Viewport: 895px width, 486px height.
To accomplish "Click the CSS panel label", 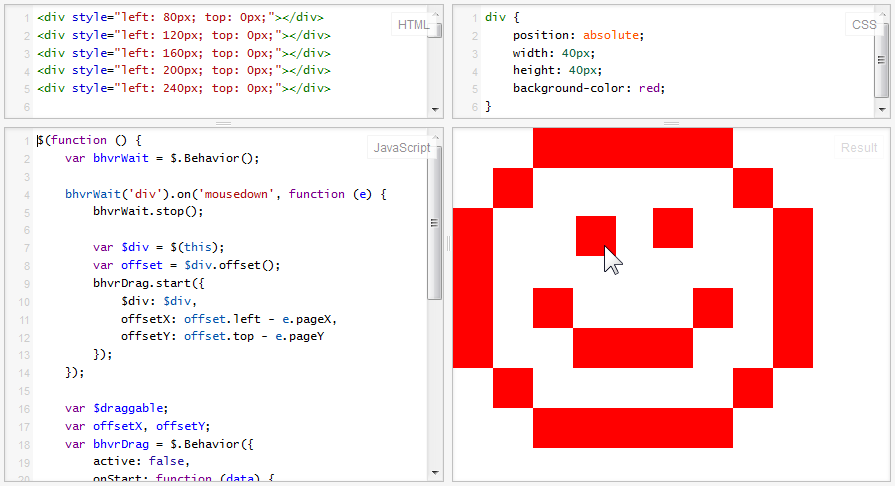I will [x=864, y=25].
